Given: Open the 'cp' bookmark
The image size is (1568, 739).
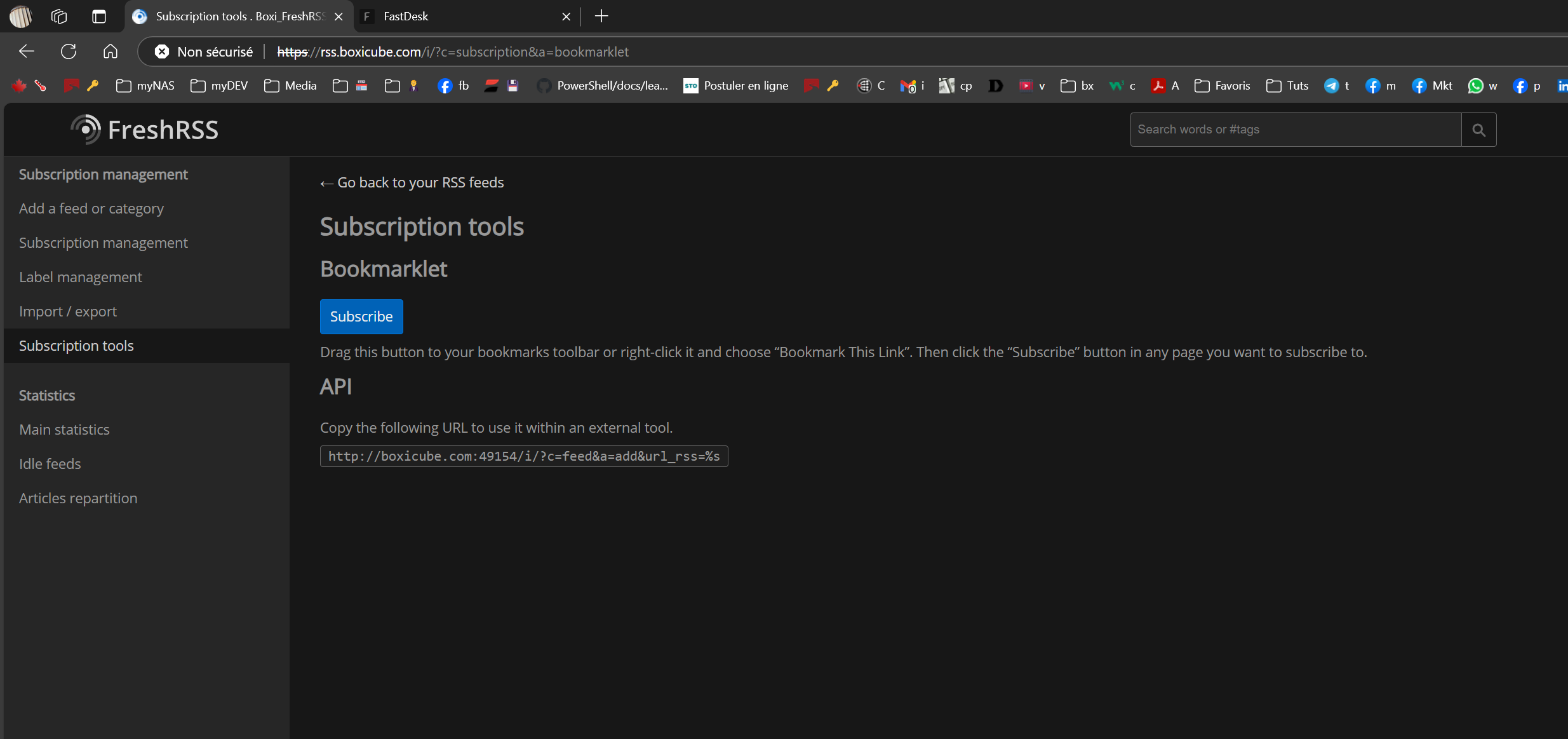Looking at the screenshot, I should pos(956,86).
